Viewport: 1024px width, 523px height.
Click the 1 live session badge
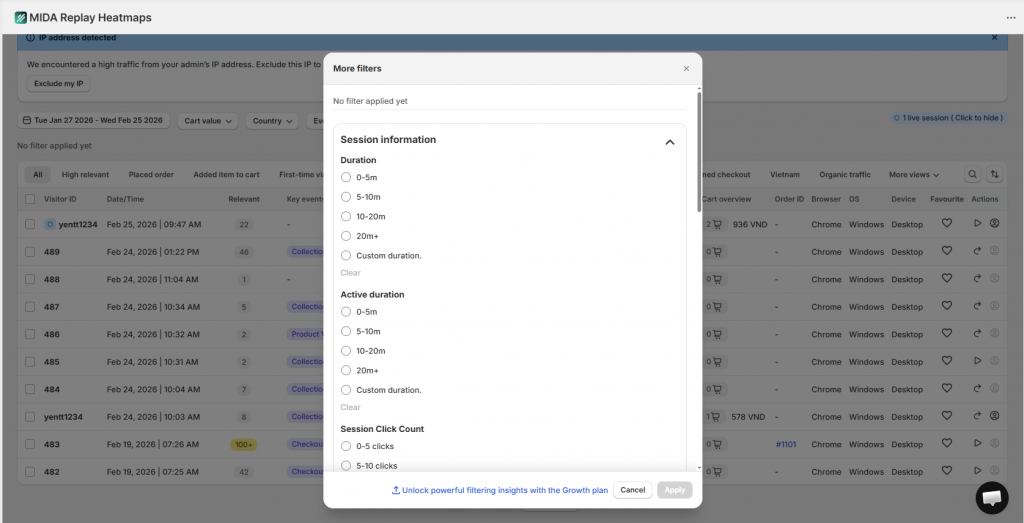[948, 118]
